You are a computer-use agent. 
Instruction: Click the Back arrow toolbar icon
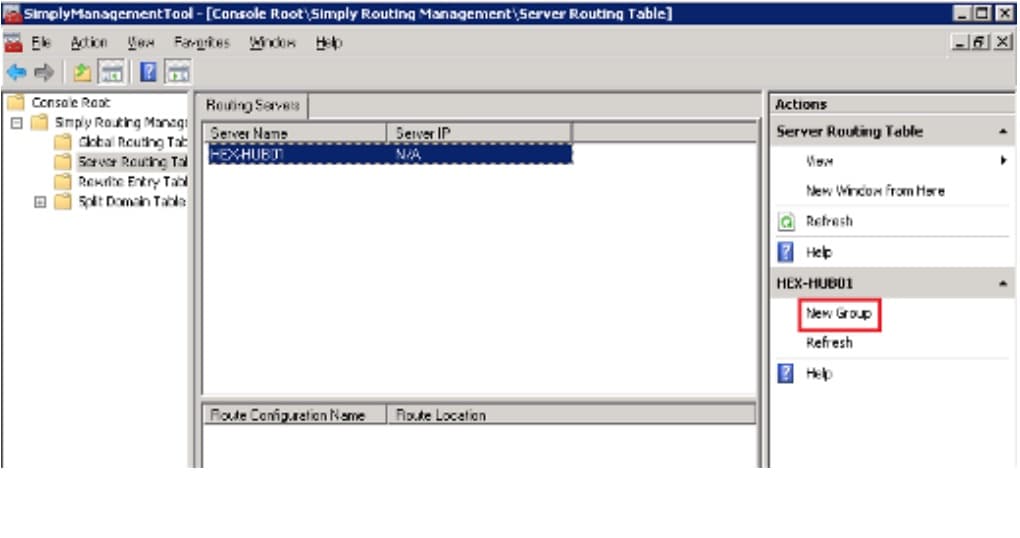[16, 72]
